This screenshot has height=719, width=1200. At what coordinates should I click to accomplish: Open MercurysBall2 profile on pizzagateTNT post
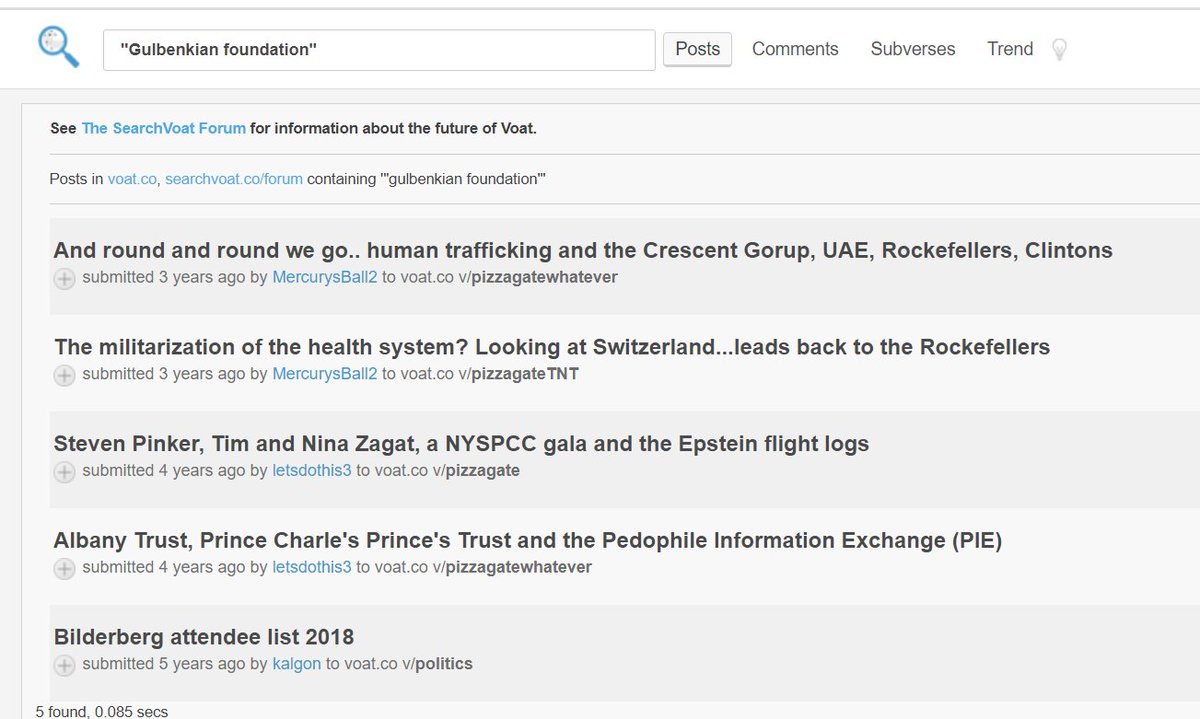[x=325, y=374]
